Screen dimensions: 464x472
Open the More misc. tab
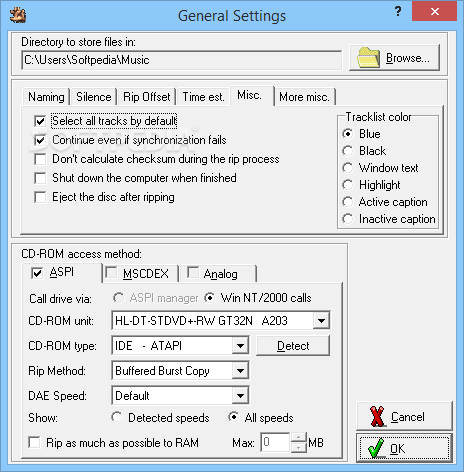pyautogui.click(x=305, y=97)
